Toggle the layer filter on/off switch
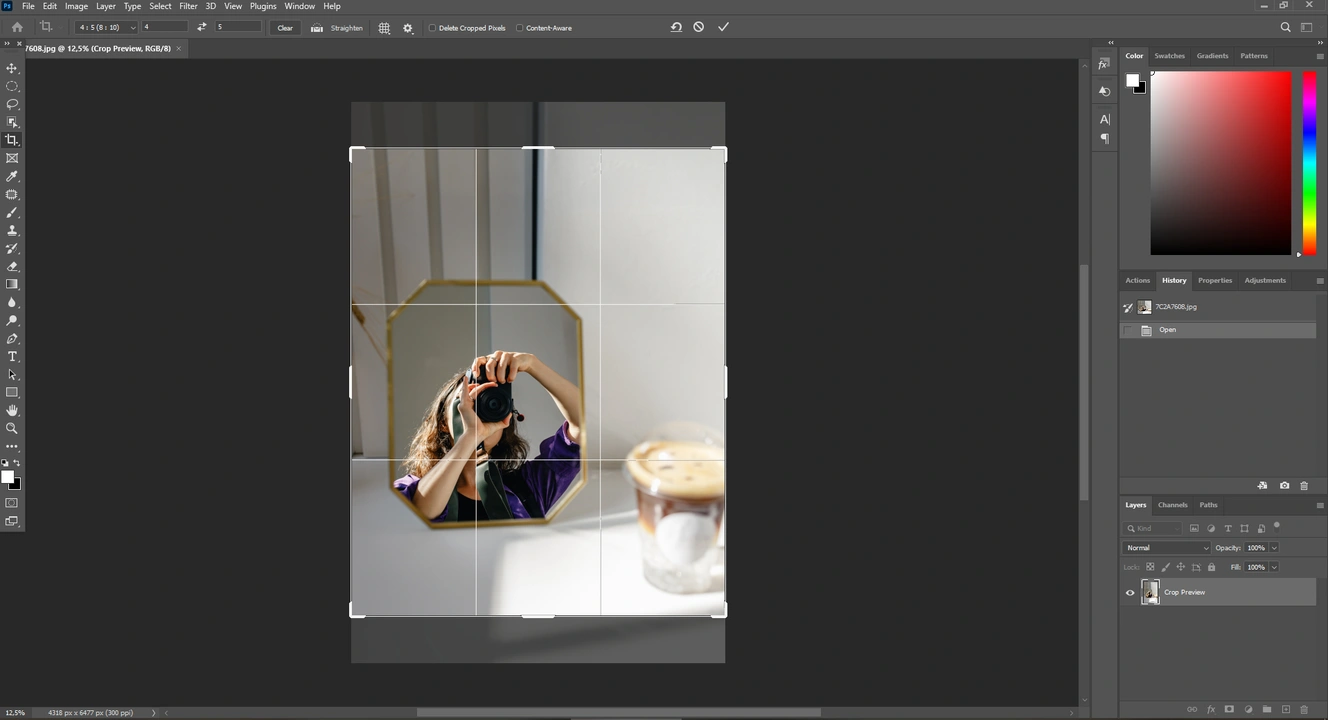 point(1277,526)
